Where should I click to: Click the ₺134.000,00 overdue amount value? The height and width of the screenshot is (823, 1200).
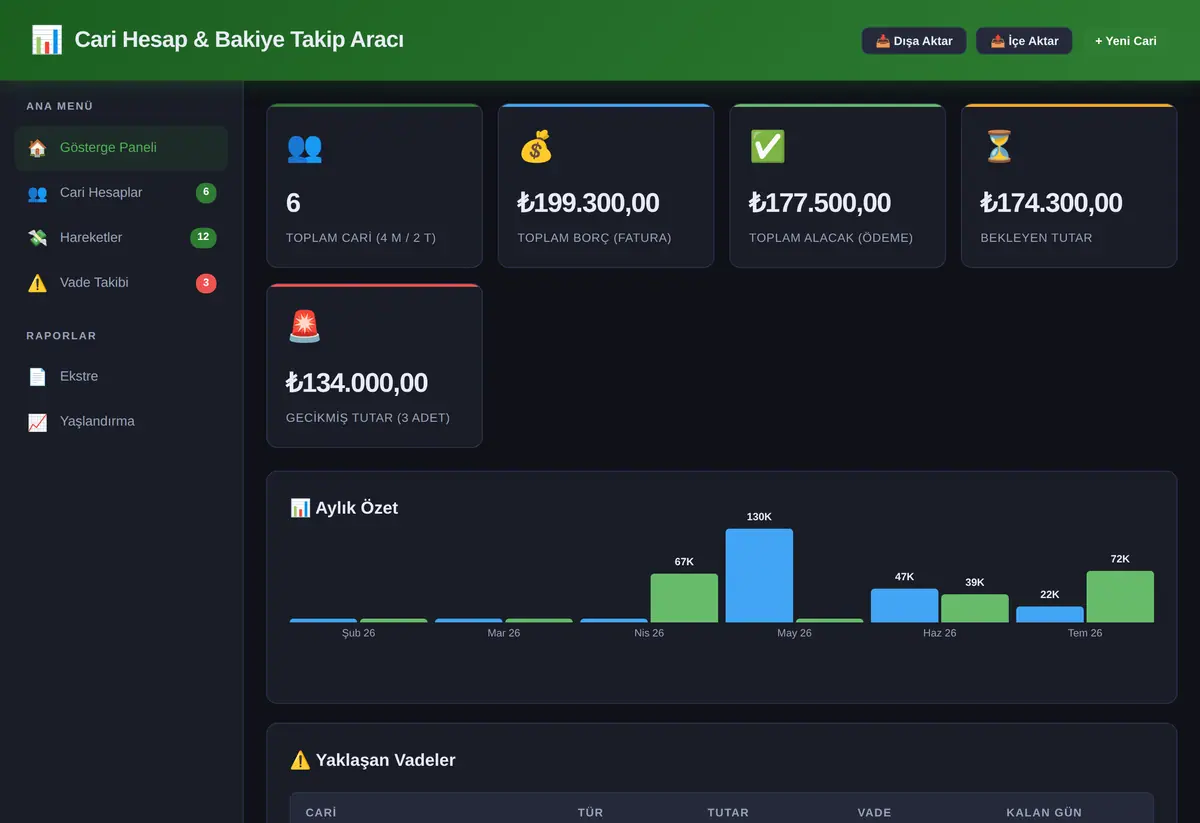[x=357, y=383]
